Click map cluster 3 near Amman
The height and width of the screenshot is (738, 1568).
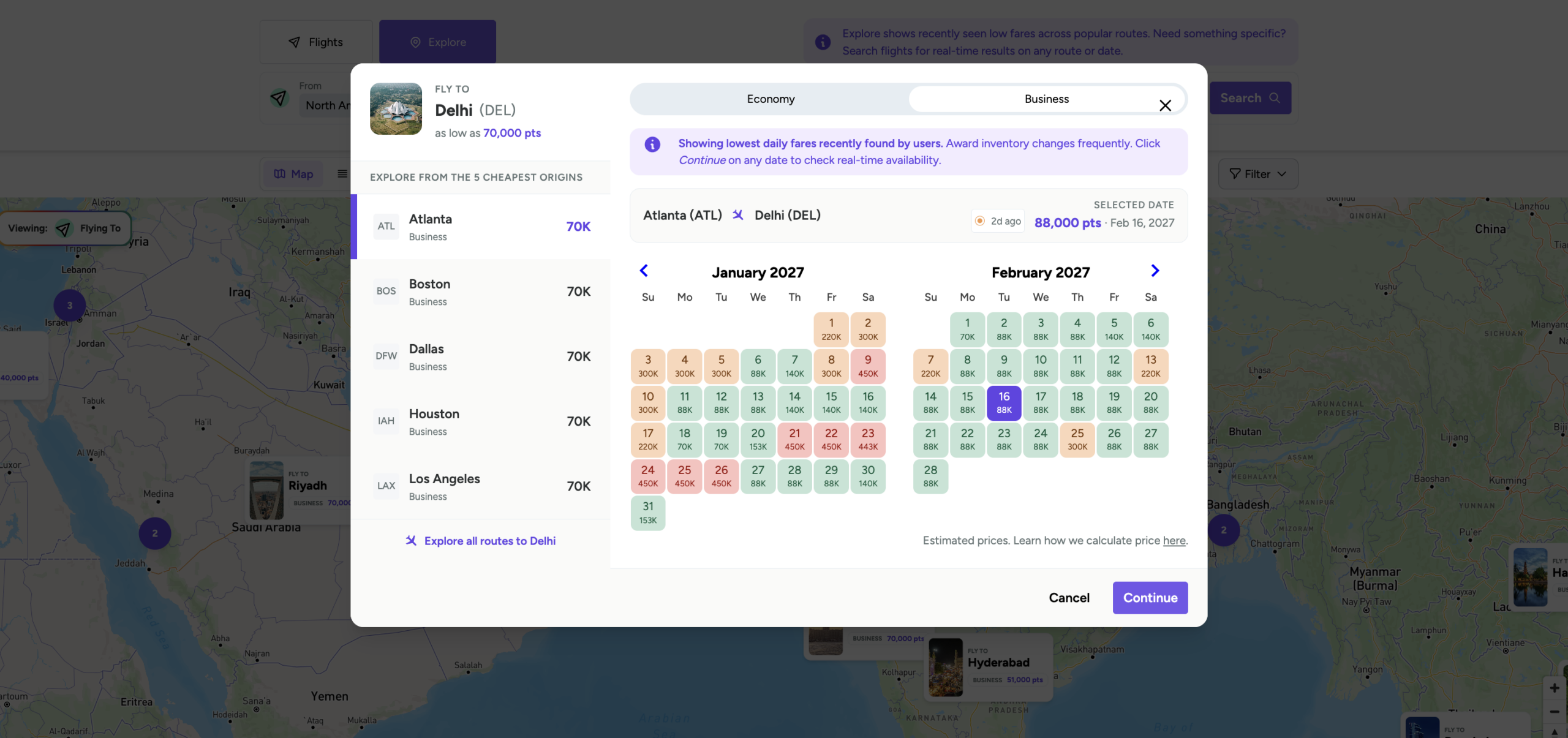tap(70, 305)
